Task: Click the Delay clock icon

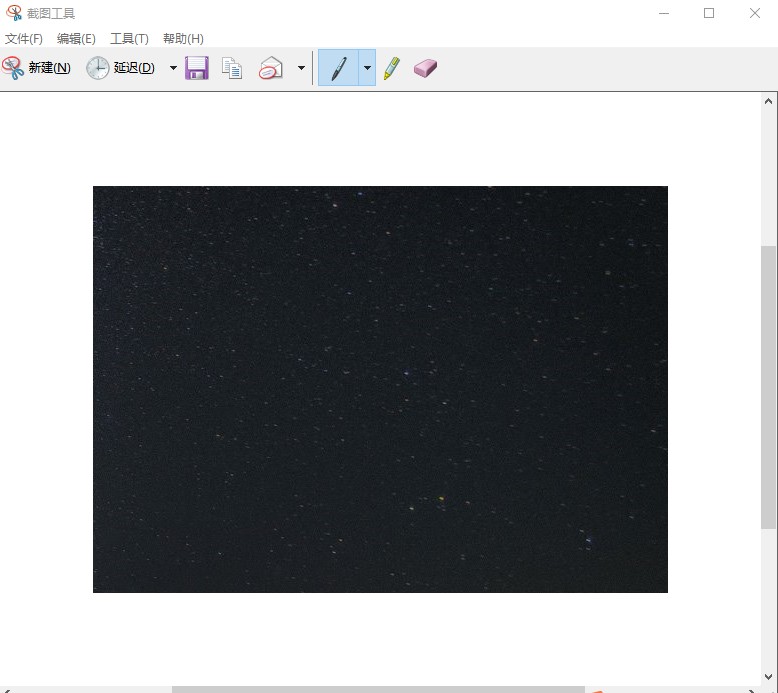Action: point(97,67)
